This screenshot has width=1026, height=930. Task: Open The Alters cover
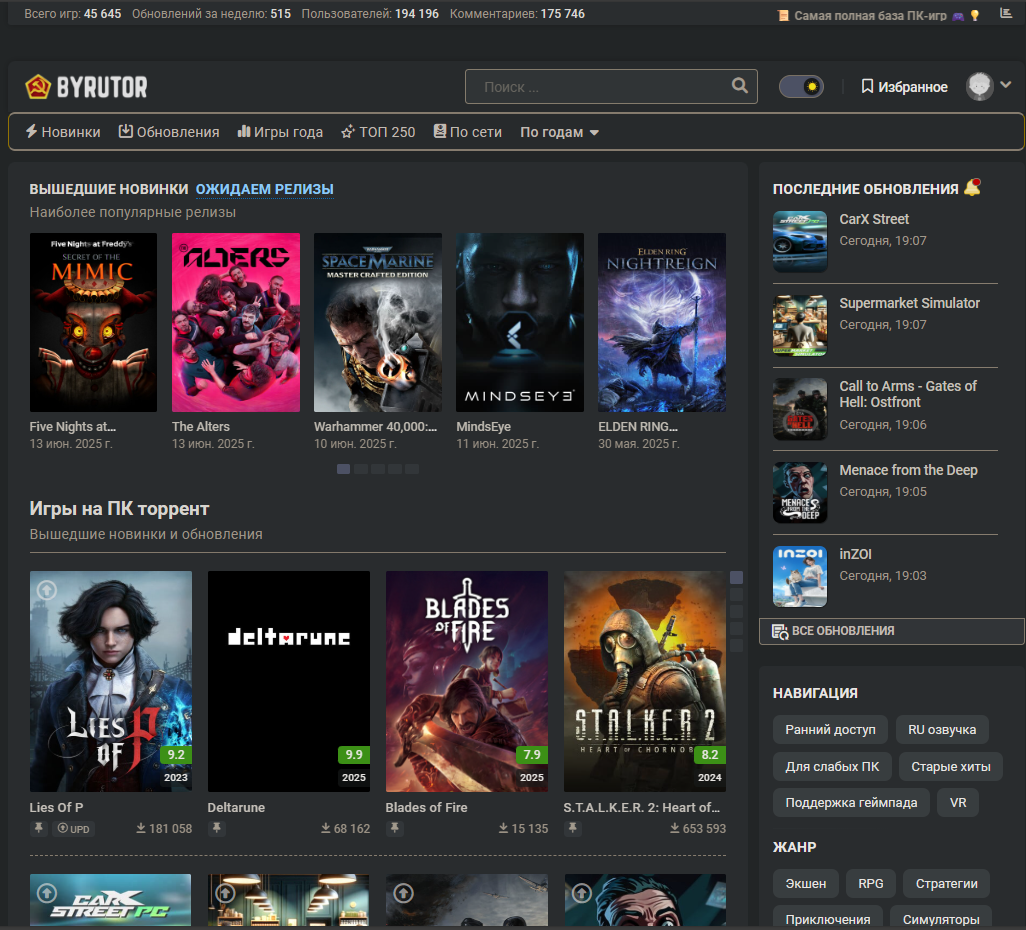[x=236, y=322]
